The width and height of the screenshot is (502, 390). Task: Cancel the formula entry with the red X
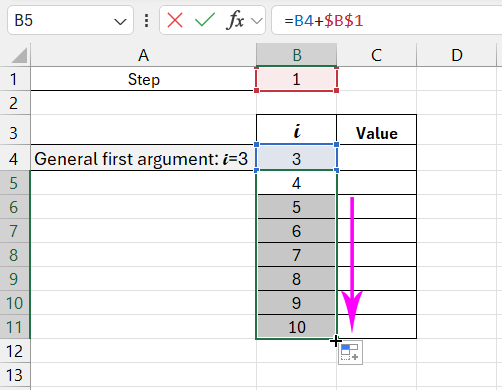pos(175,20)
